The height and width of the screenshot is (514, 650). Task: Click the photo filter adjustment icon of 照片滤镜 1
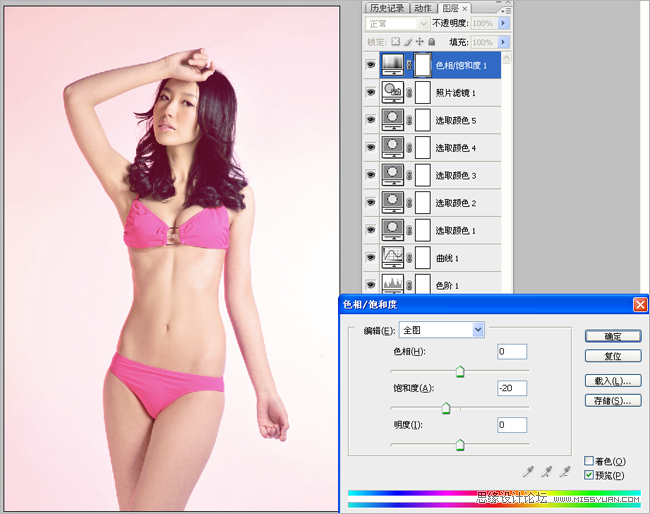coord(393,92)
